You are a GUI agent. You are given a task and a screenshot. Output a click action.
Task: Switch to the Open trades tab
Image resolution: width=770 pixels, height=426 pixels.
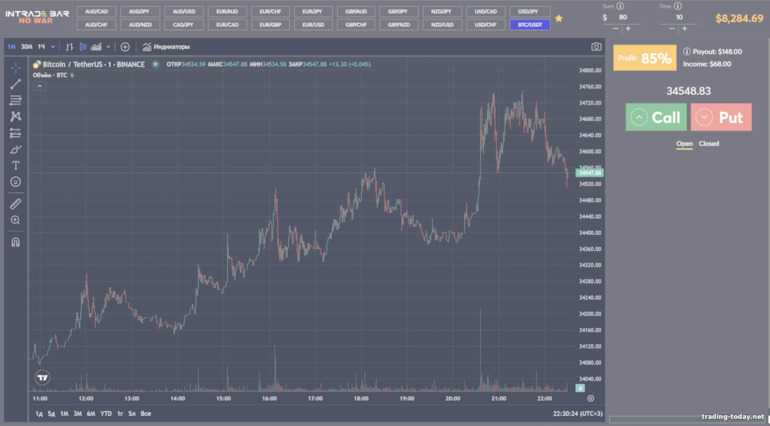coord(684,143)
